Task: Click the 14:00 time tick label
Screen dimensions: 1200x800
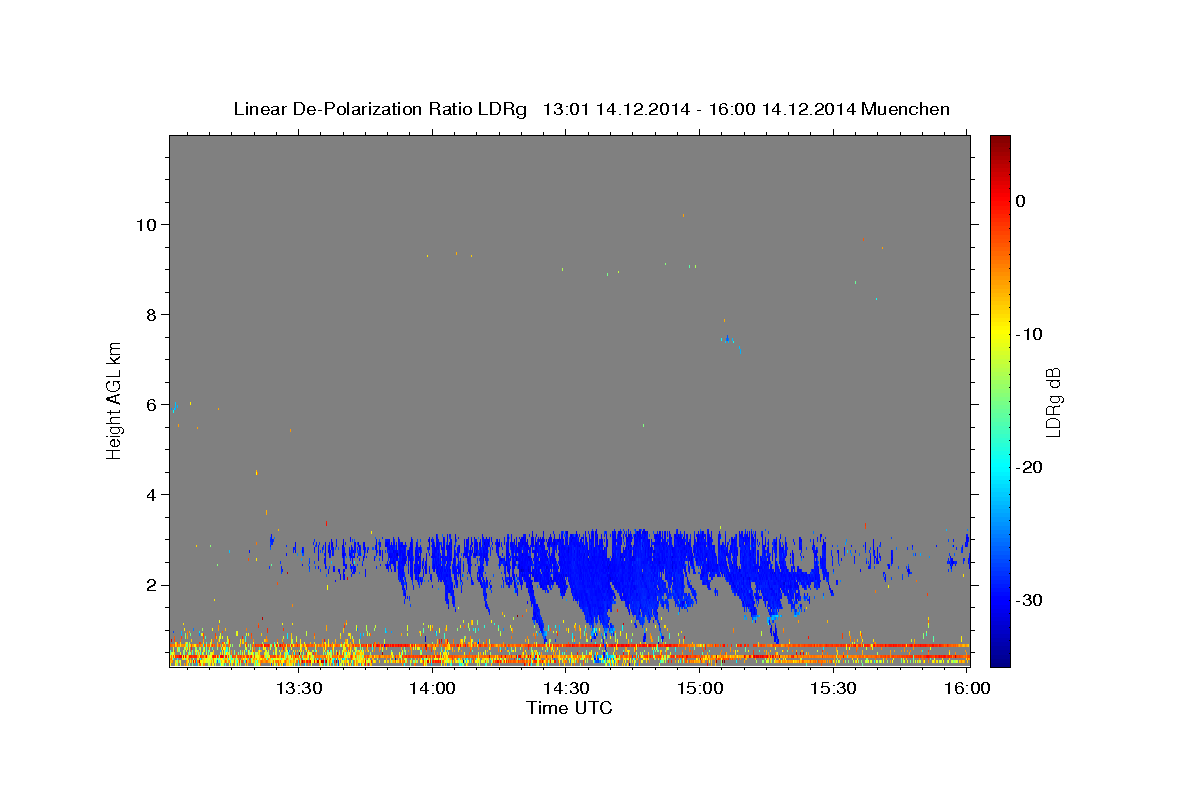Action: coord(432,688)
